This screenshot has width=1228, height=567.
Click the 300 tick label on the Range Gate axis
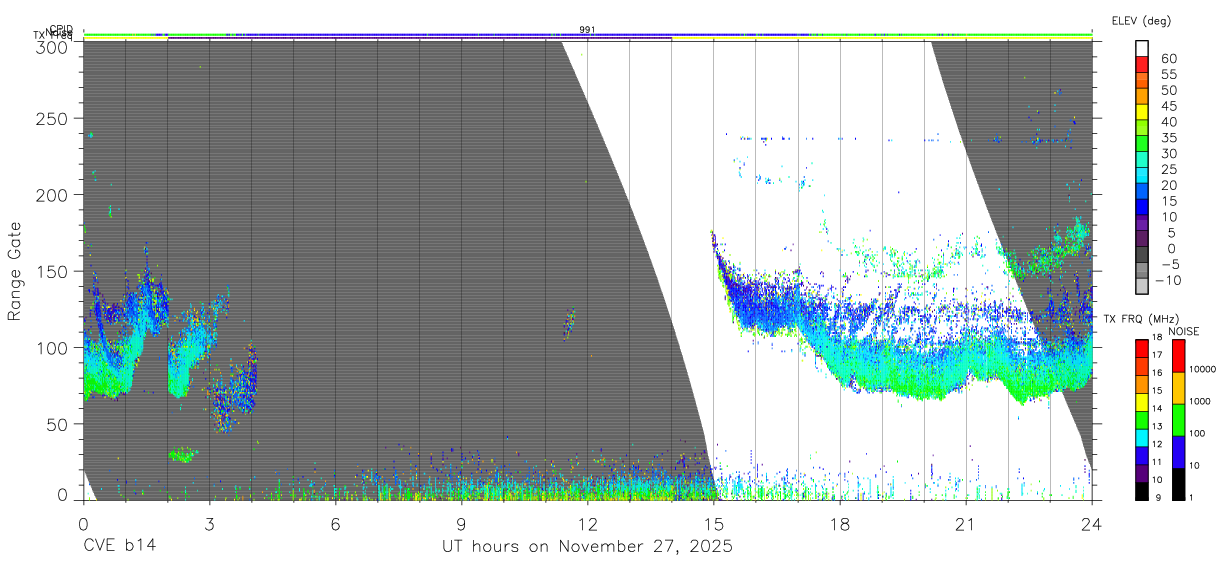pyautogui.click(x=53, y=47)
